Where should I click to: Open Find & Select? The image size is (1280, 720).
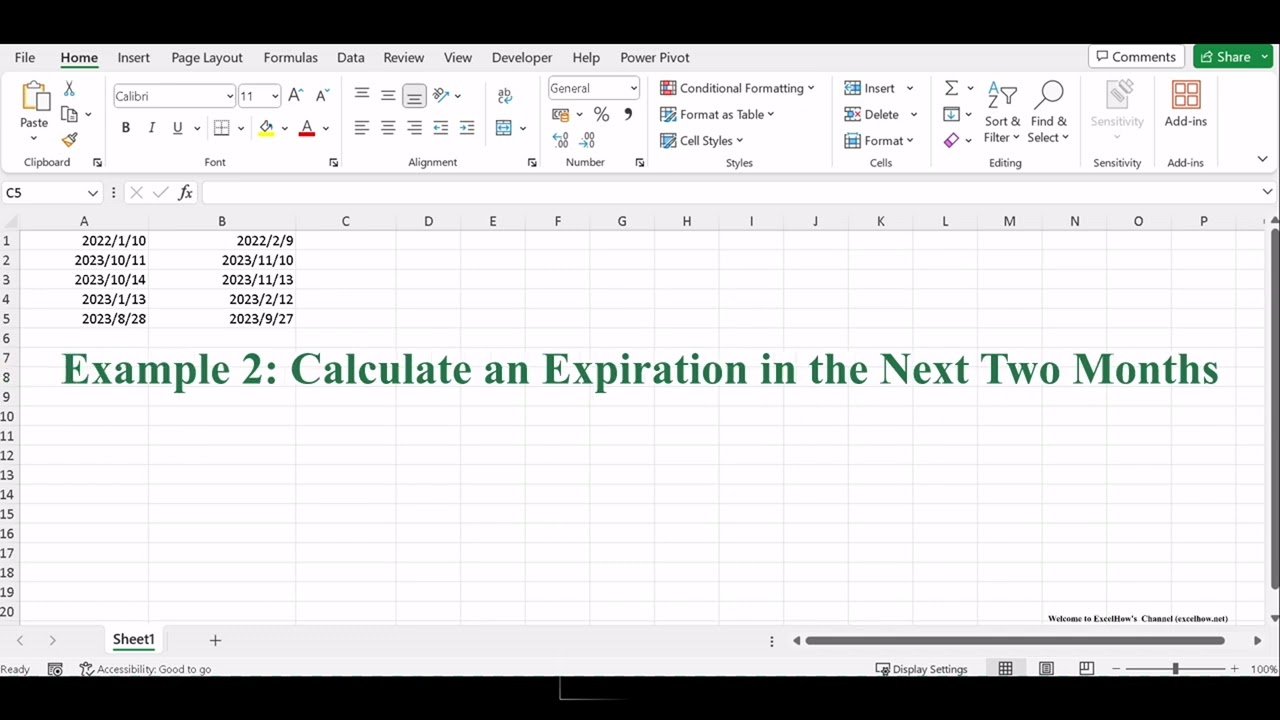(x=1048, y=112)
